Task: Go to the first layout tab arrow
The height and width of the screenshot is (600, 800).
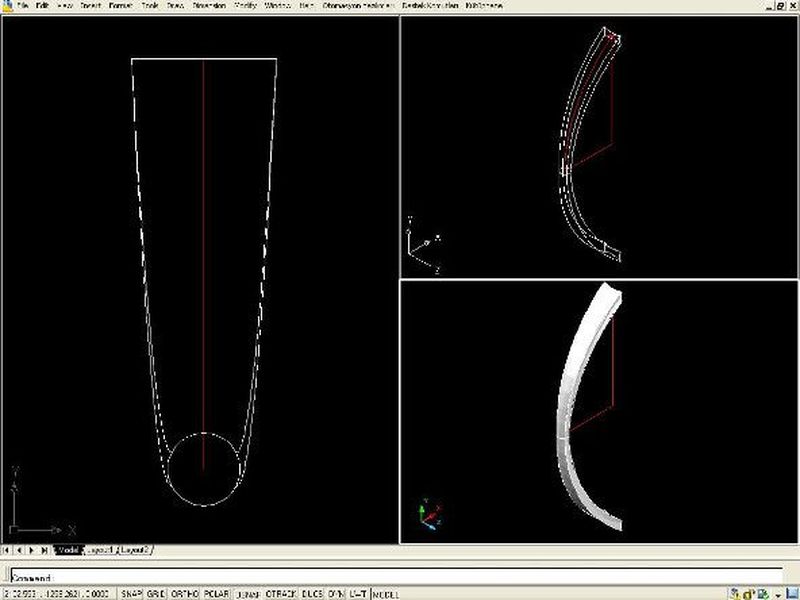Action: [7, 550]
